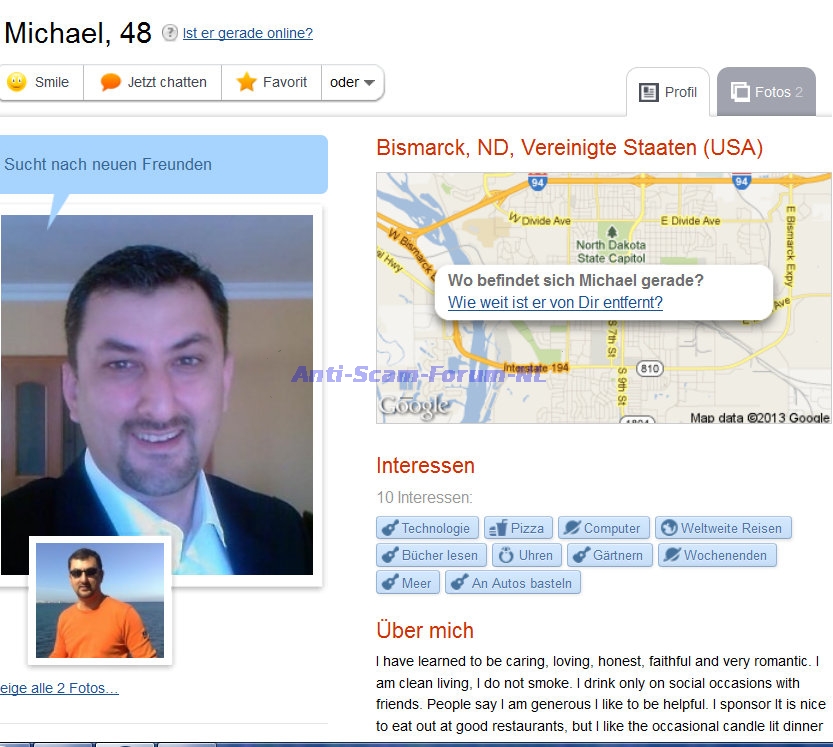Viewport: 833px width, 747px height.
Task: Switch to the Profil tab
Action: pos(668,92)
